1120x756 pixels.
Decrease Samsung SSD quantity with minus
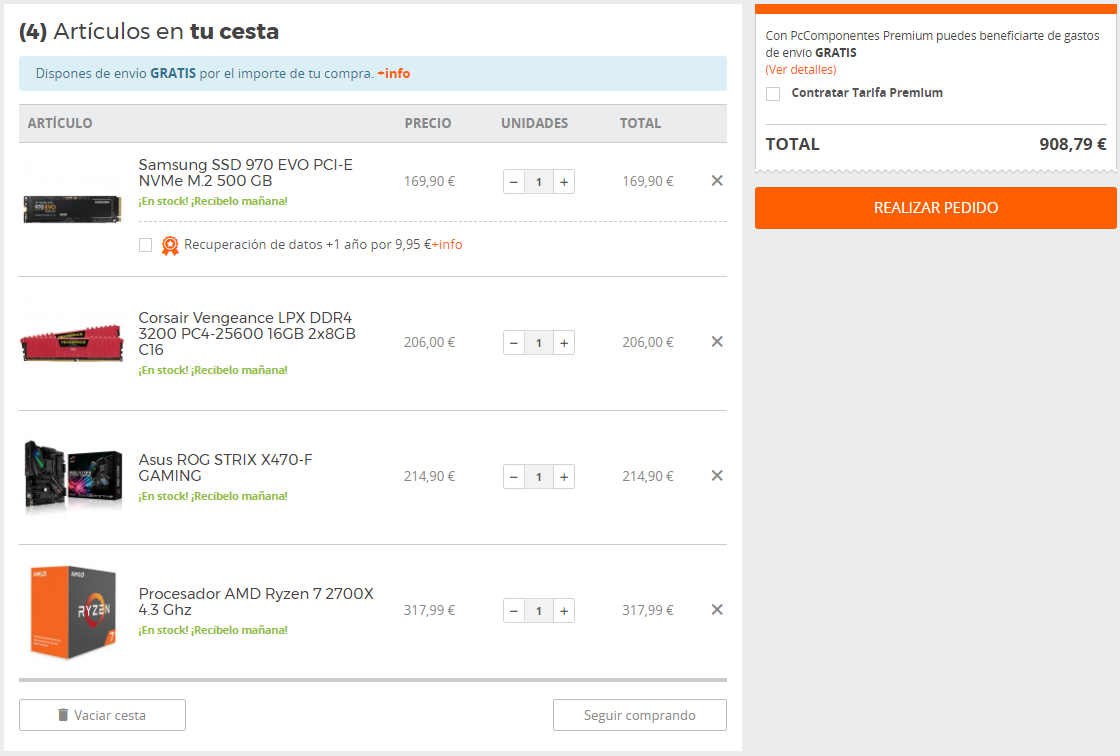tap(514, 182)
